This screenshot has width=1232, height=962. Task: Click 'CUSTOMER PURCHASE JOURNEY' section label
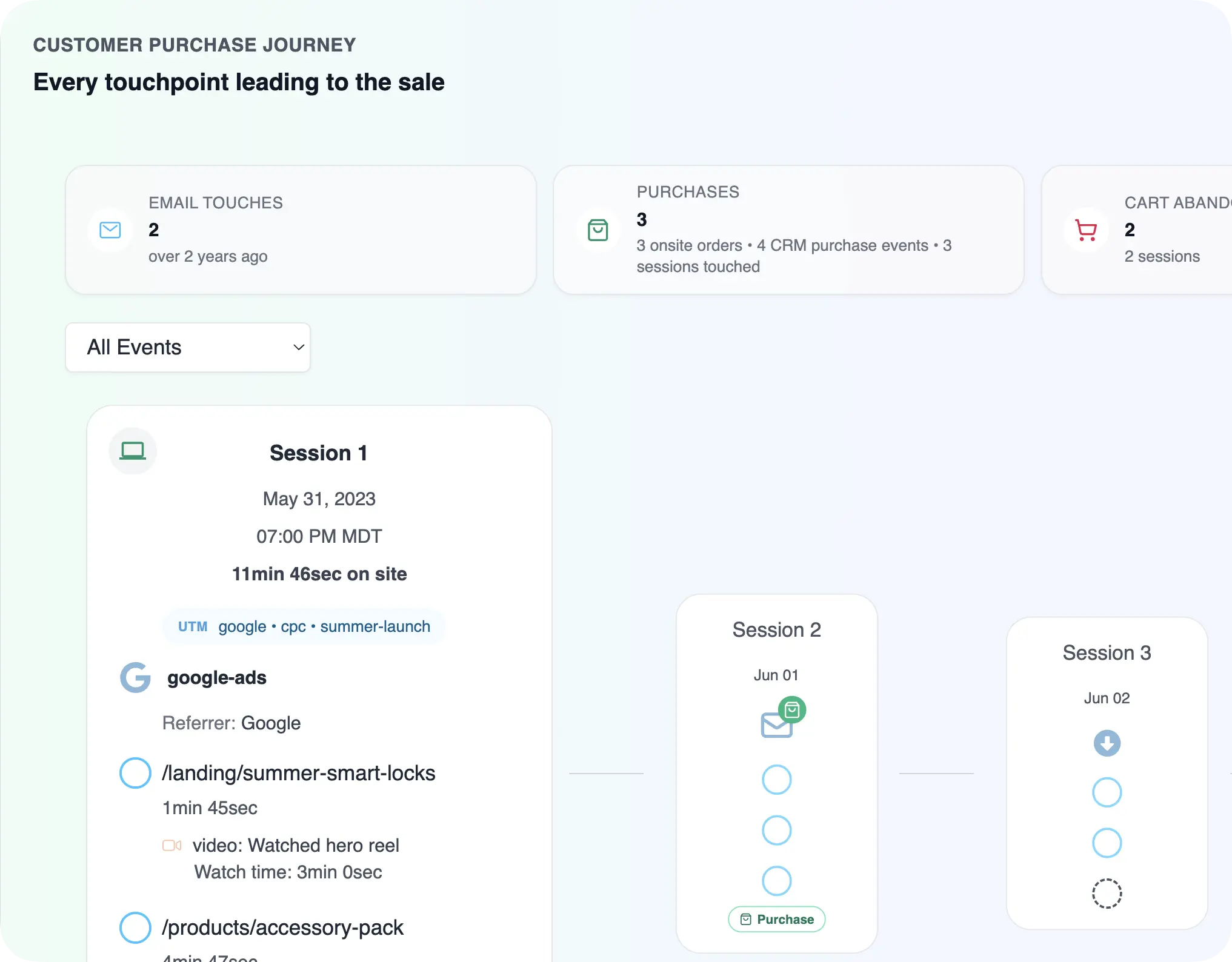click(195, 45)
